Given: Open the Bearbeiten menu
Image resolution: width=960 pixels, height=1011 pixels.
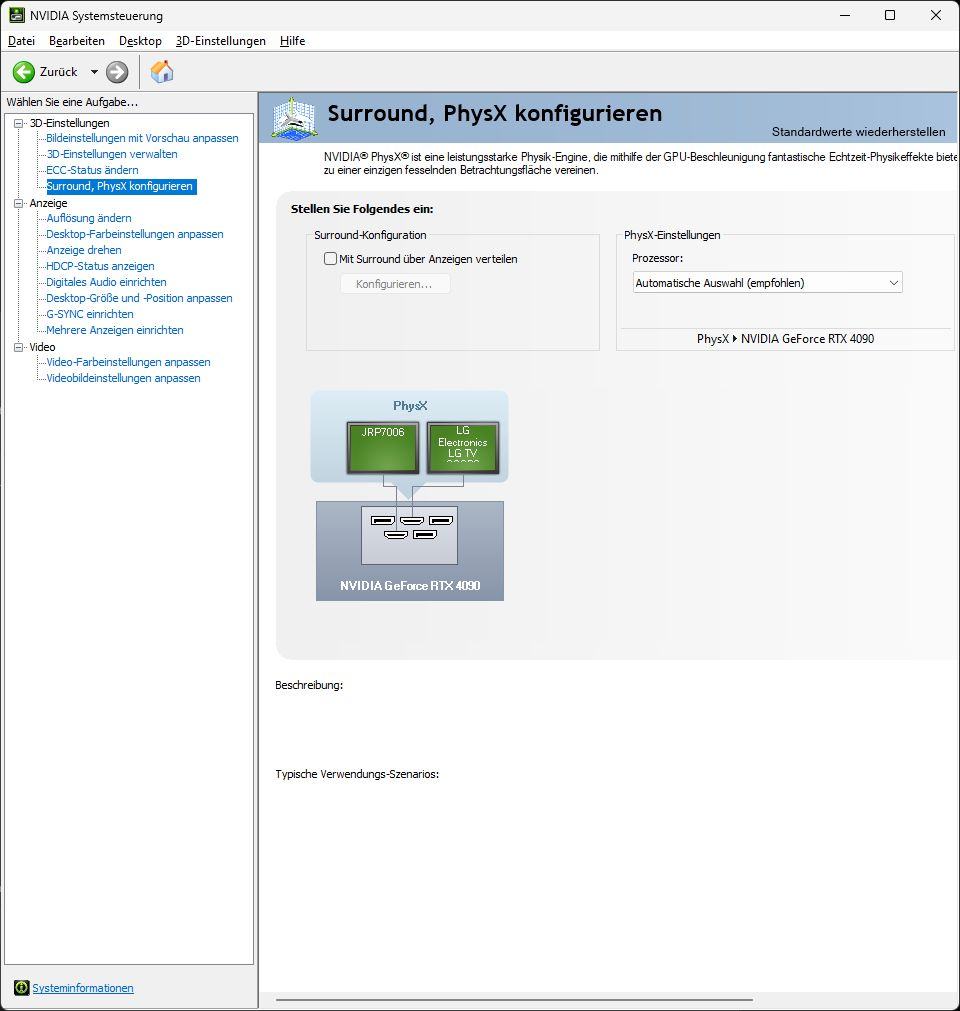Looking at the screenshot, I should point(77,41).
